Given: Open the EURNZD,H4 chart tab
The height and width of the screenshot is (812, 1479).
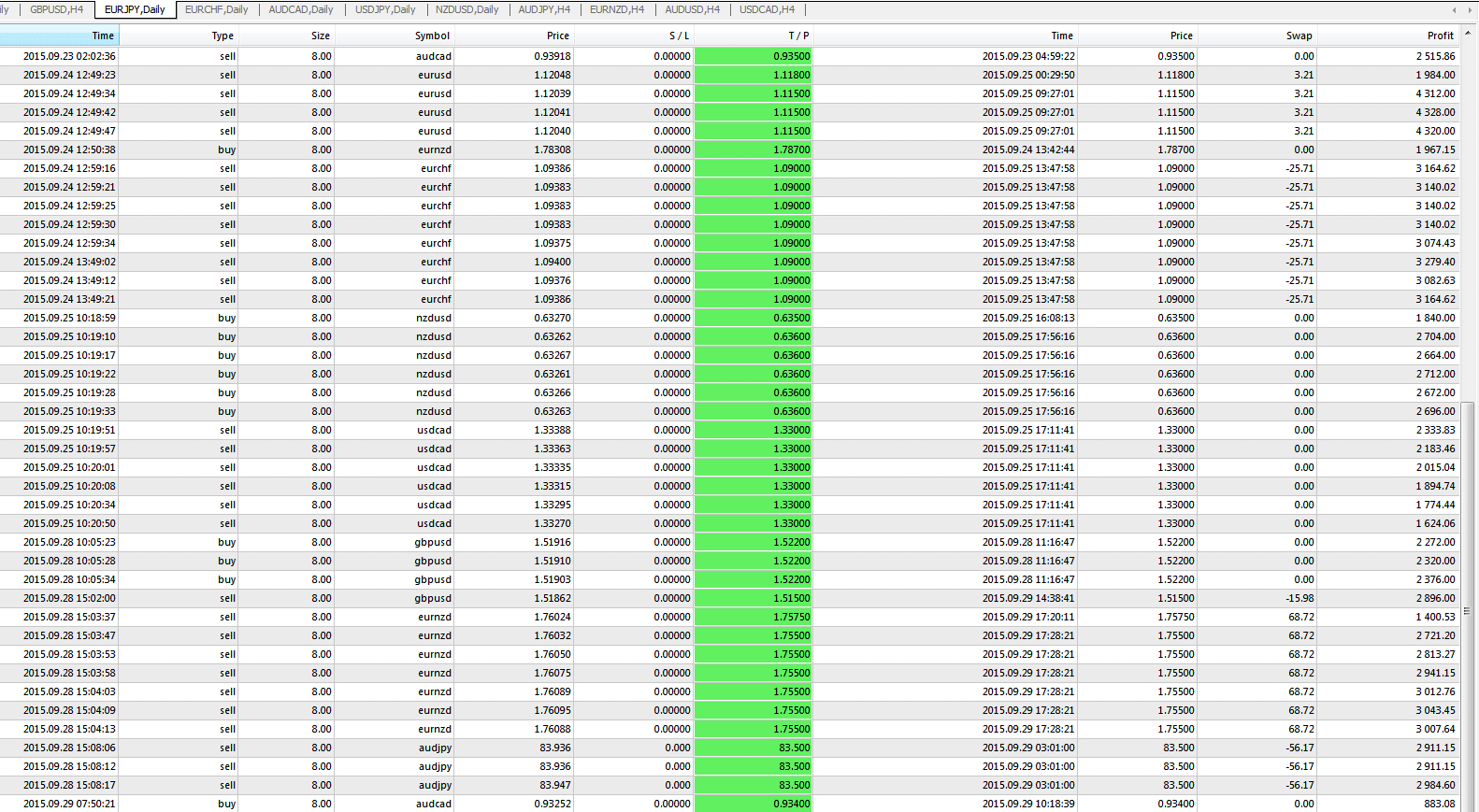Looking at the screenshot, I should (616, 9).
